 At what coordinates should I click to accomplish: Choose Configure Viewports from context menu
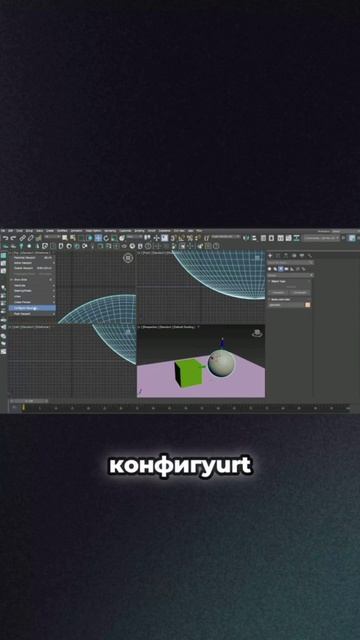pyautogui.click(x=33, y=308)
